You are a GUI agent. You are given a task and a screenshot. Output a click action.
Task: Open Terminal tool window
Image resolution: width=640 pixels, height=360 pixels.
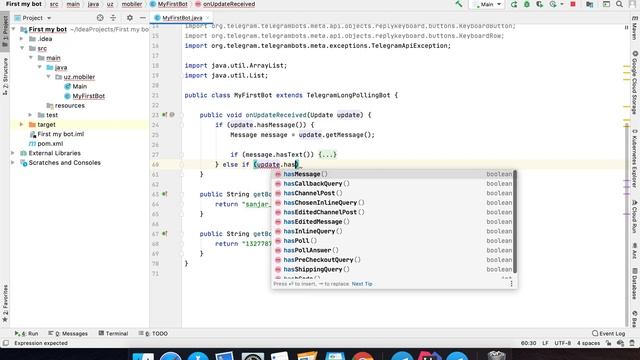pyautogui.click(x=113, y=333)
